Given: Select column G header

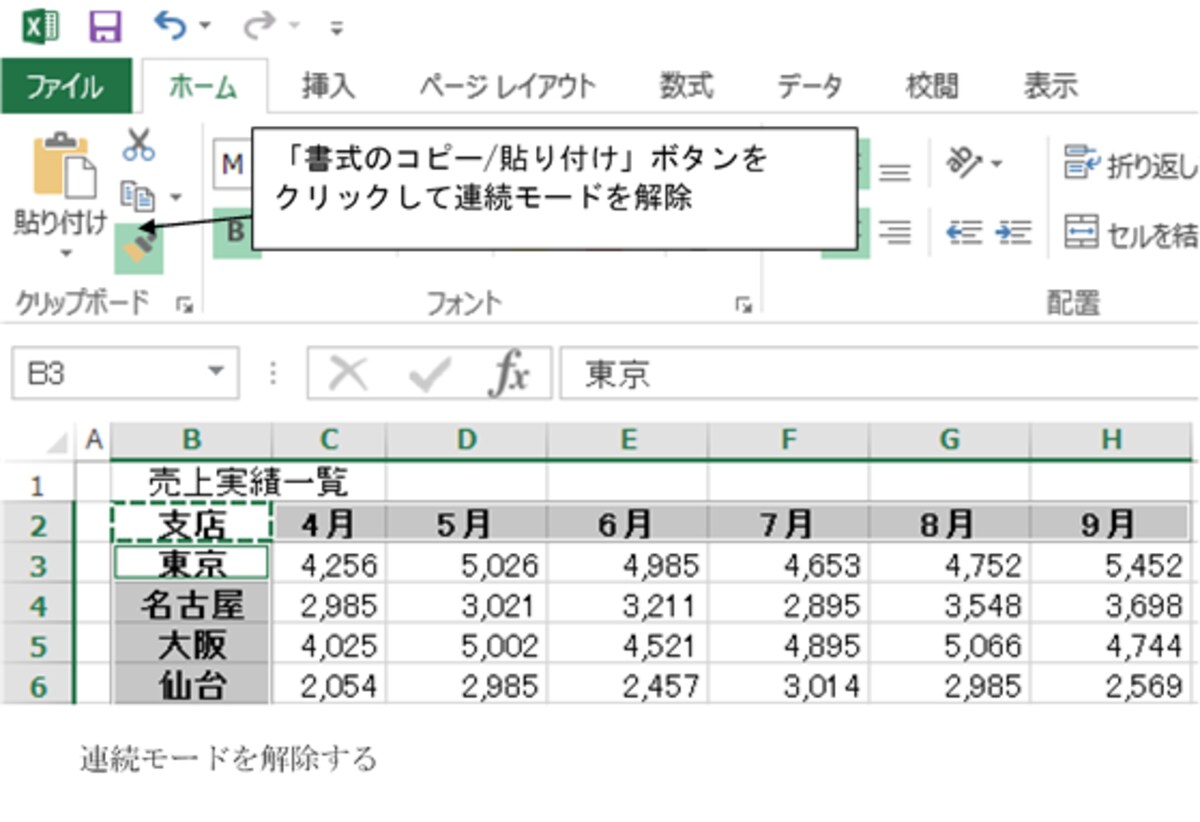Looking at the screenshot, I should (950, 440).
